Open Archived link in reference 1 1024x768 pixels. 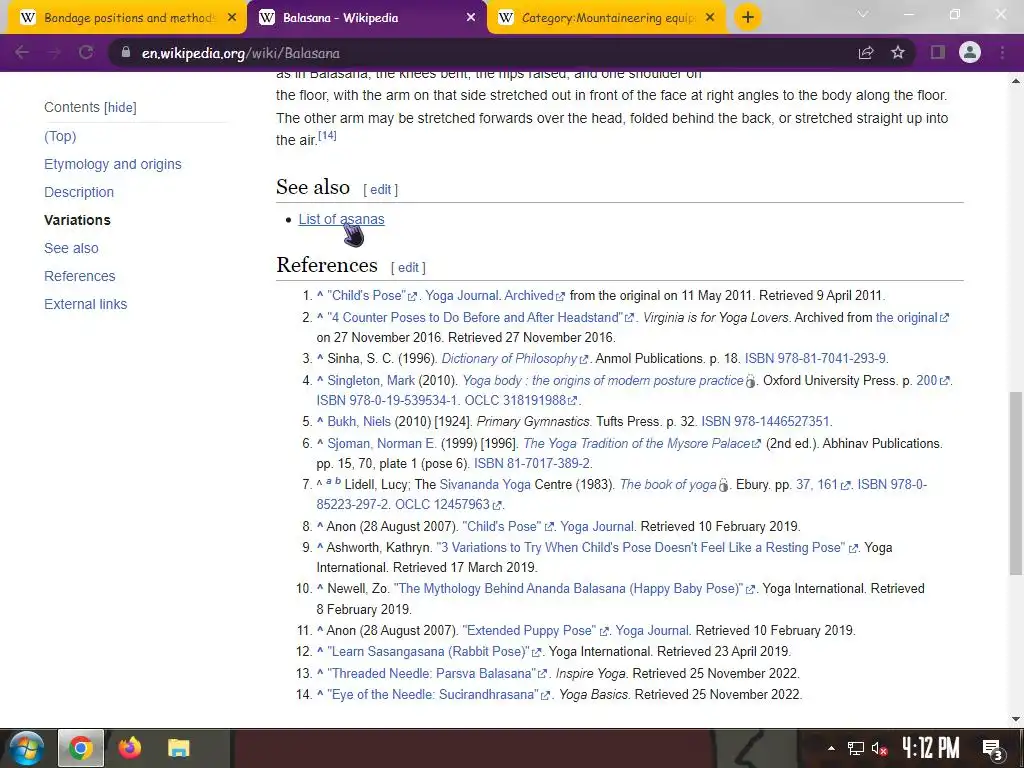[x=534, y=295]
